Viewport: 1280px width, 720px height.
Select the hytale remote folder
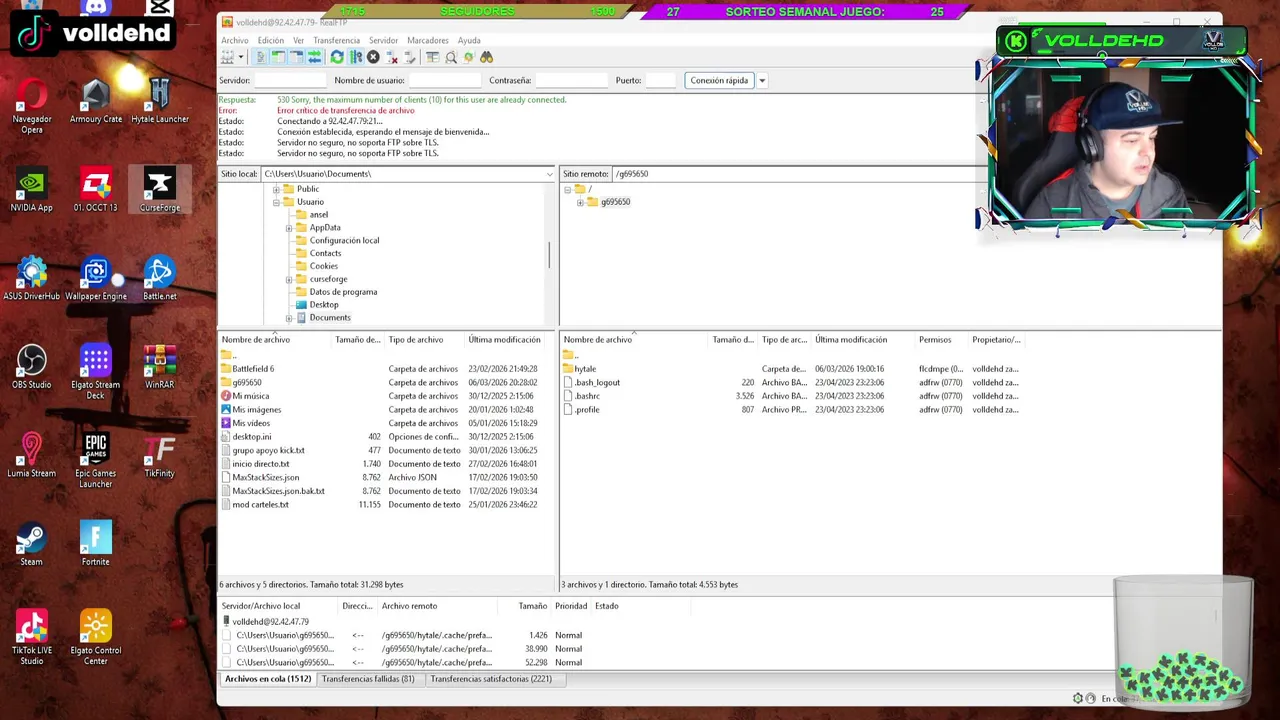(585, 369)
